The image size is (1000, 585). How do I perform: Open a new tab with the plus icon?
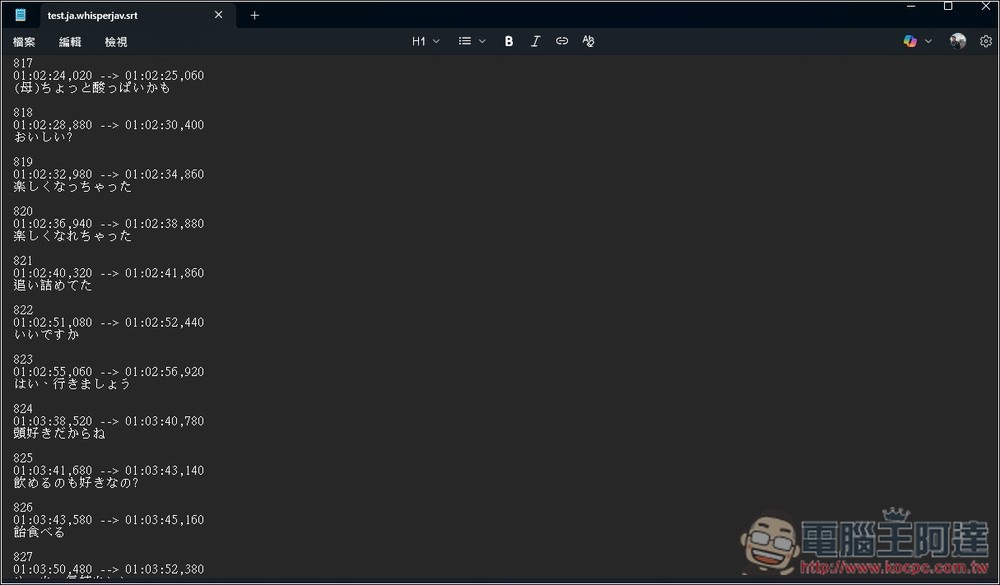254,15
